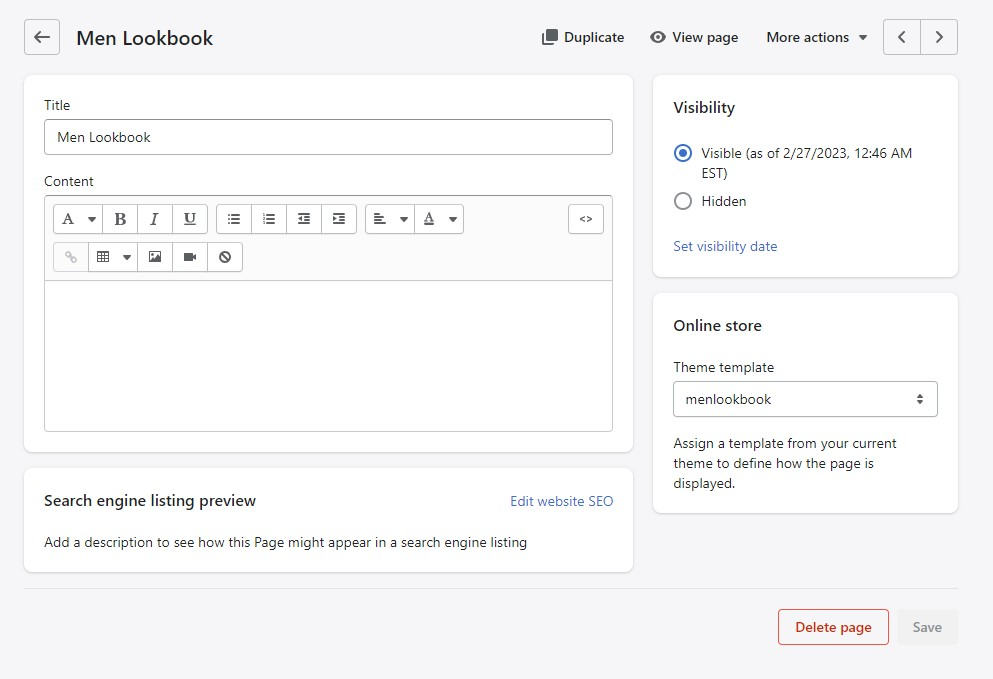Select the Visible radio option

click(683, 153)
